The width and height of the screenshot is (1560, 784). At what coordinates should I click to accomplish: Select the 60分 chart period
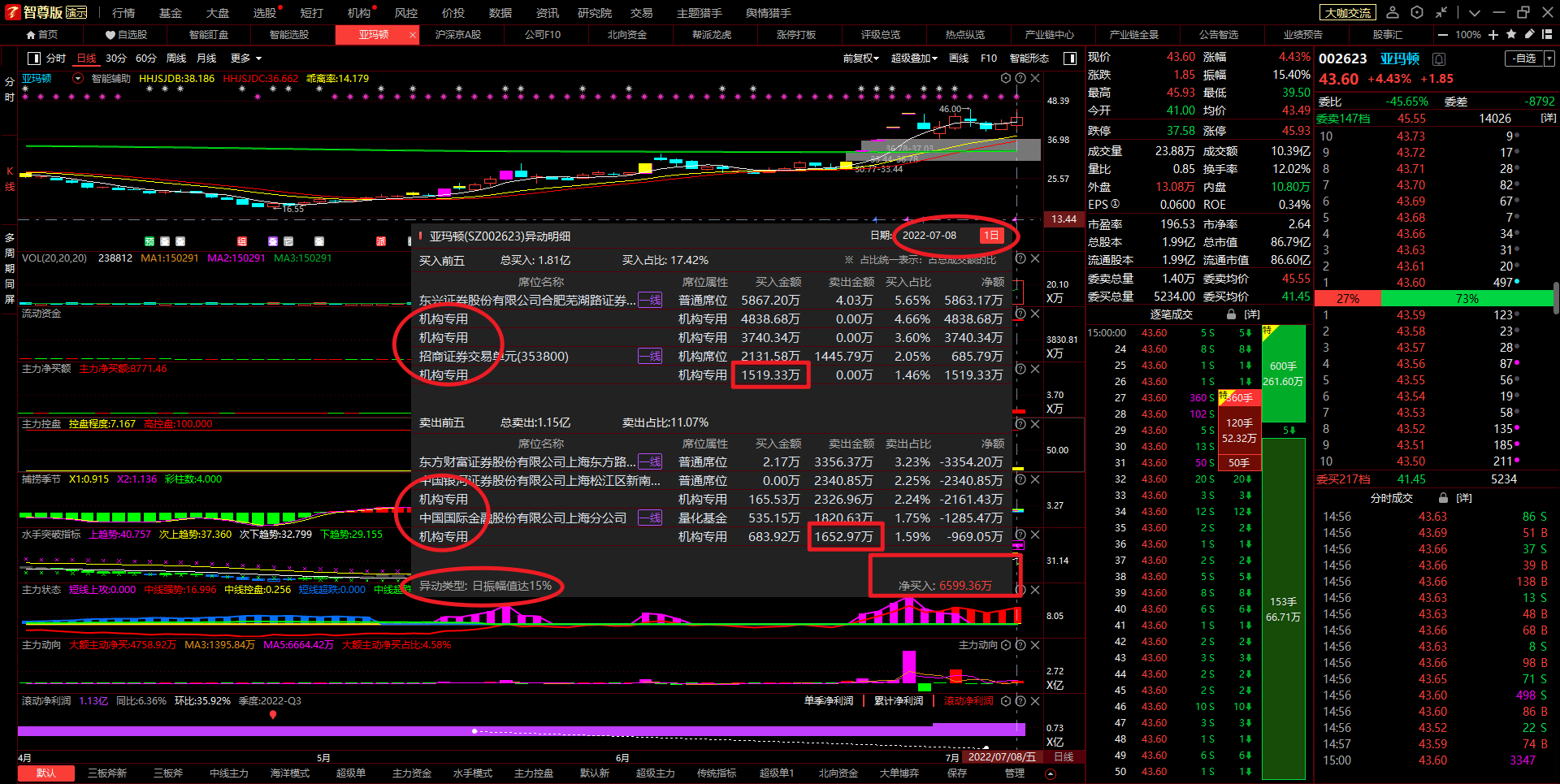pyautogui.click(x=146, y=58)
